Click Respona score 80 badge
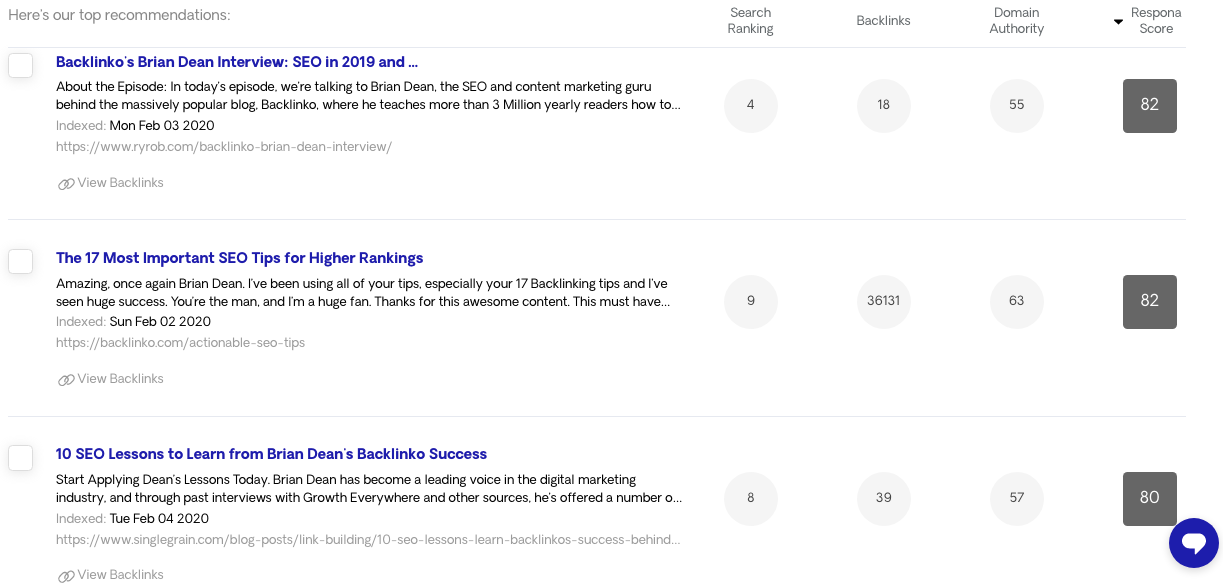Viewport: 1223px width, 585px height. (1150, 498)
